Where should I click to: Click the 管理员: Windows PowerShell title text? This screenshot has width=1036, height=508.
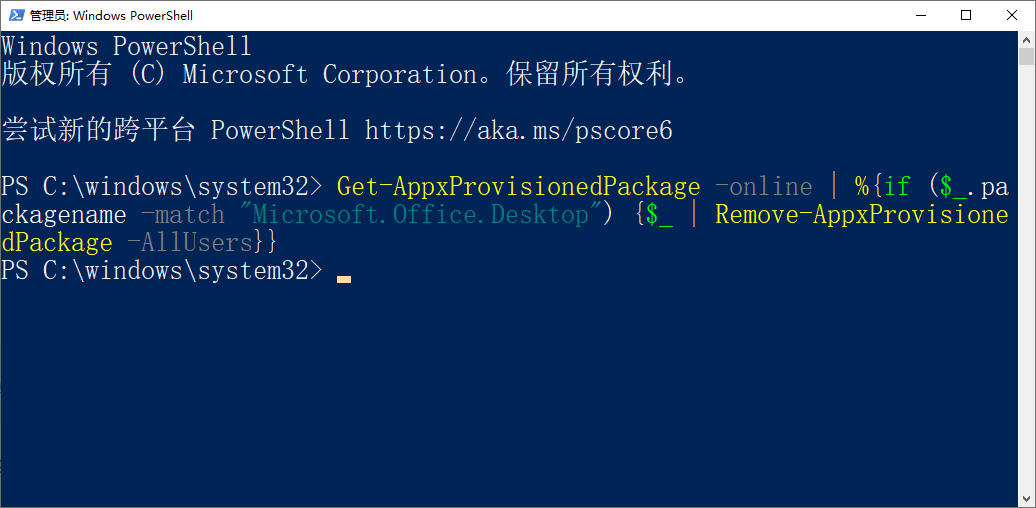(x=111, y=16)
